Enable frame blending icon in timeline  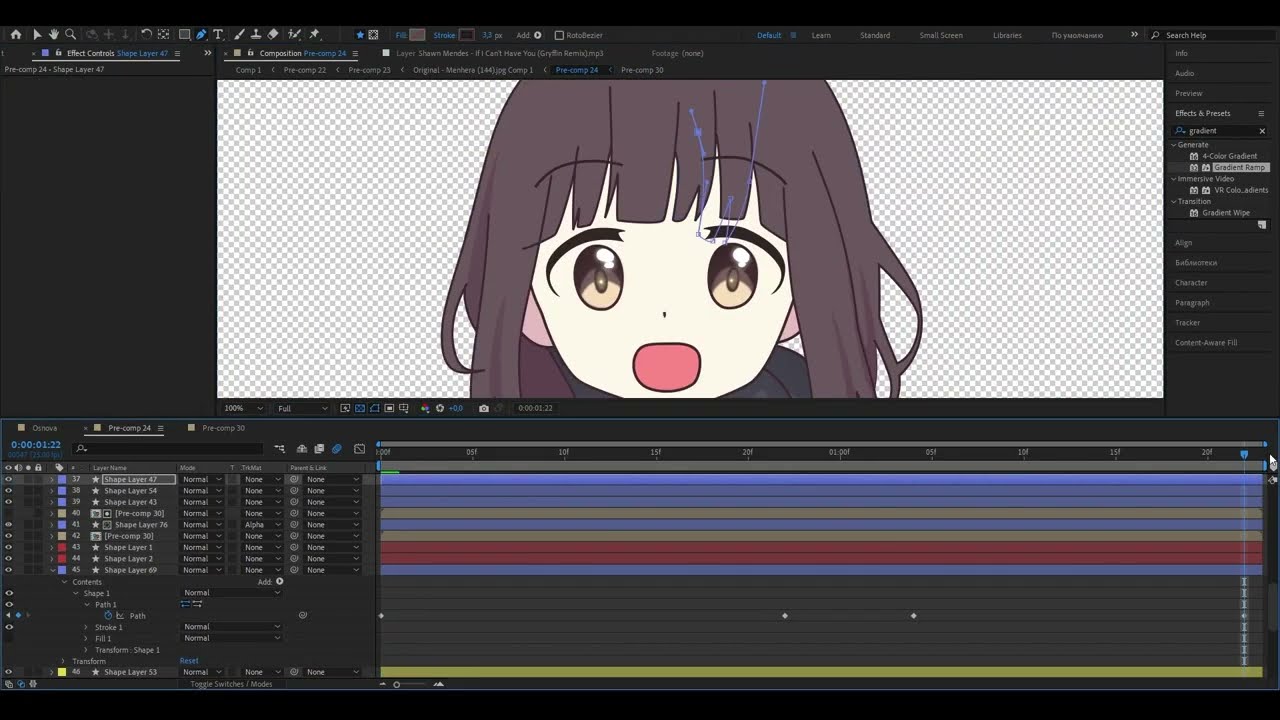click(319, 449)
